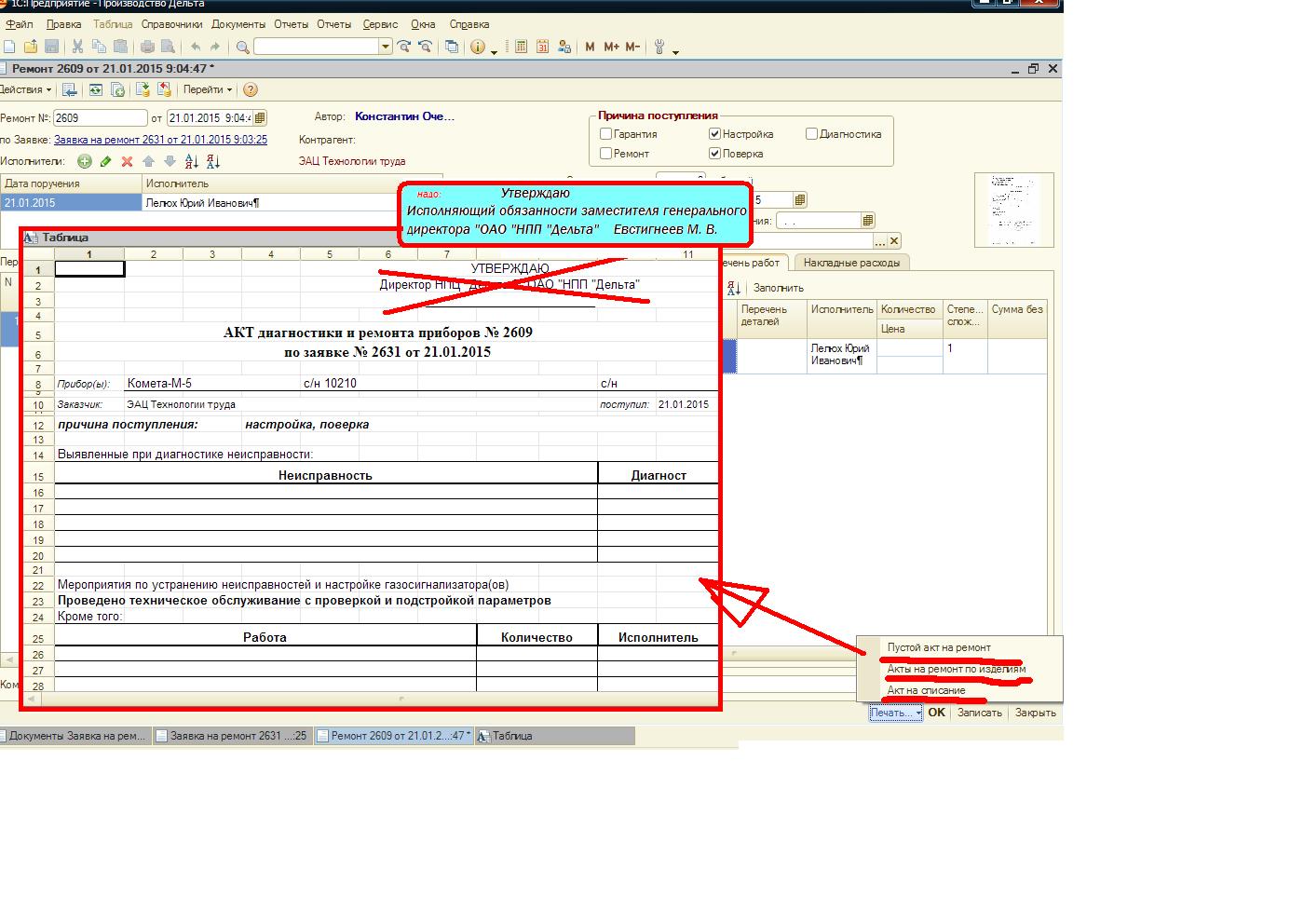Click the magnifier search icon in the toolbar
The width and height of the screenshot is (1304, 924).
pyautogui.click(x=243, y=47)
